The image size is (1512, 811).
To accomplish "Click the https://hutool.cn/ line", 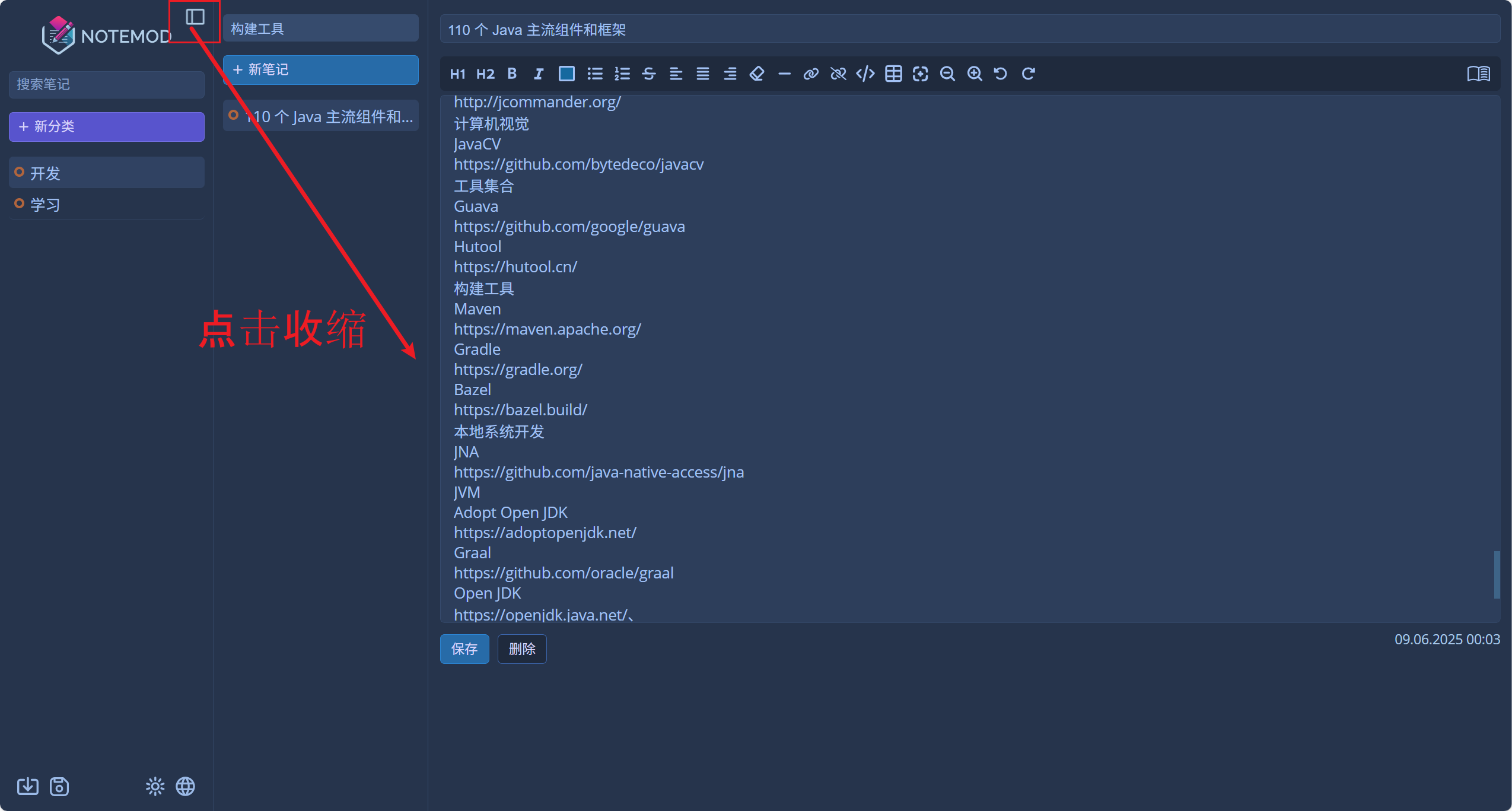I will 515,267.
